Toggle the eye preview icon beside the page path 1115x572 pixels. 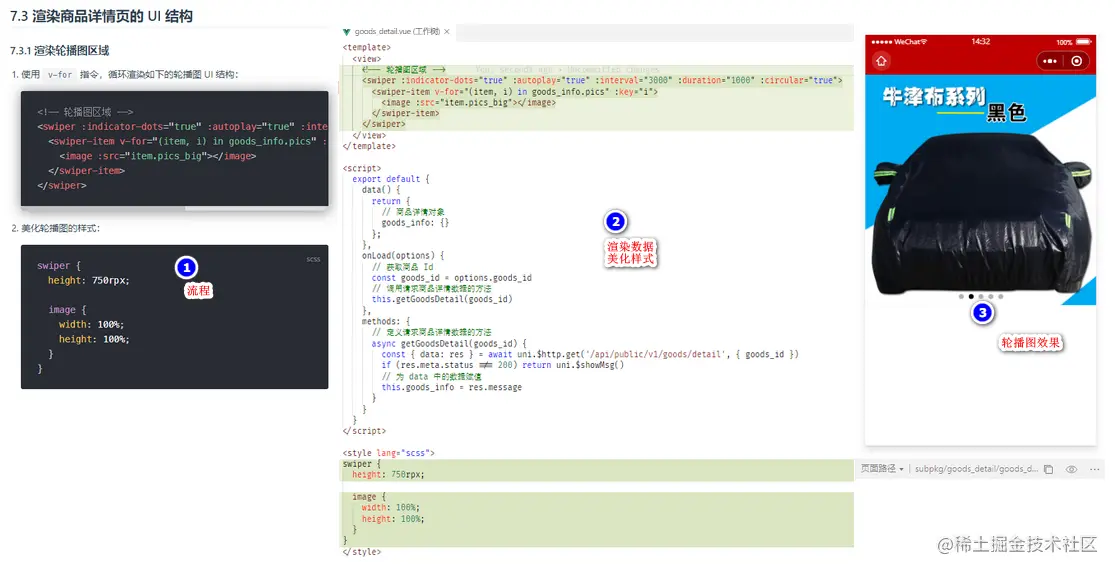pyautogui.click(x=1072, y=470)
